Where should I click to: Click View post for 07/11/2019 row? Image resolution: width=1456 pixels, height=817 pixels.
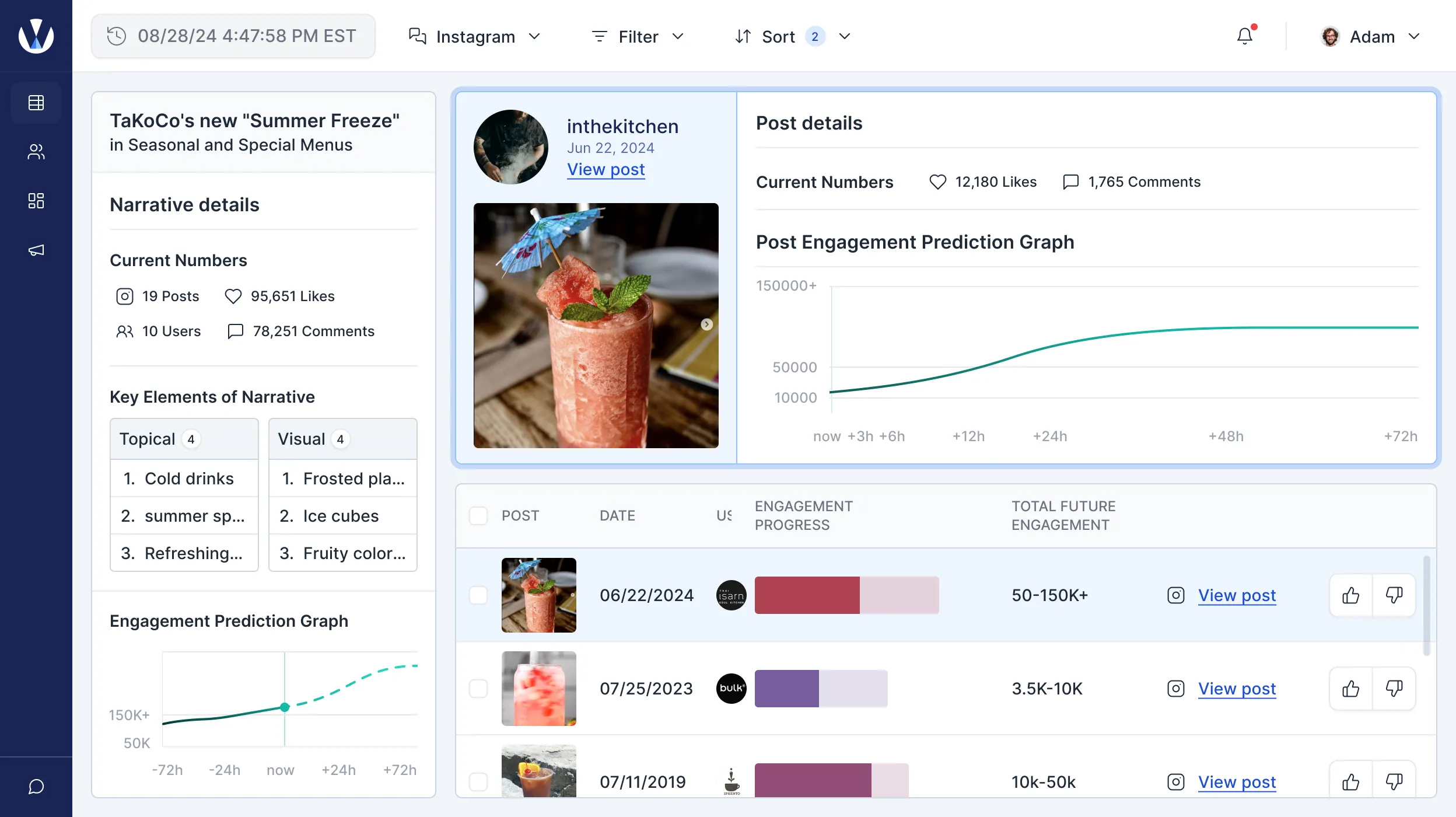[x=1237, y=782]
